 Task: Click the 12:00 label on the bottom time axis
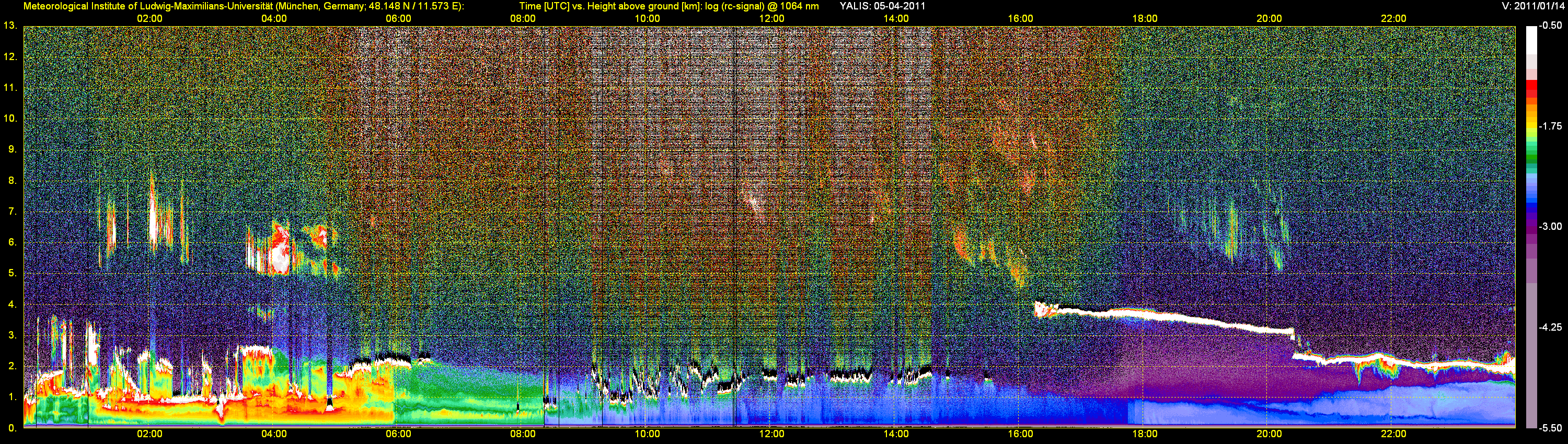pyautogui.click(x=771, y=434)
